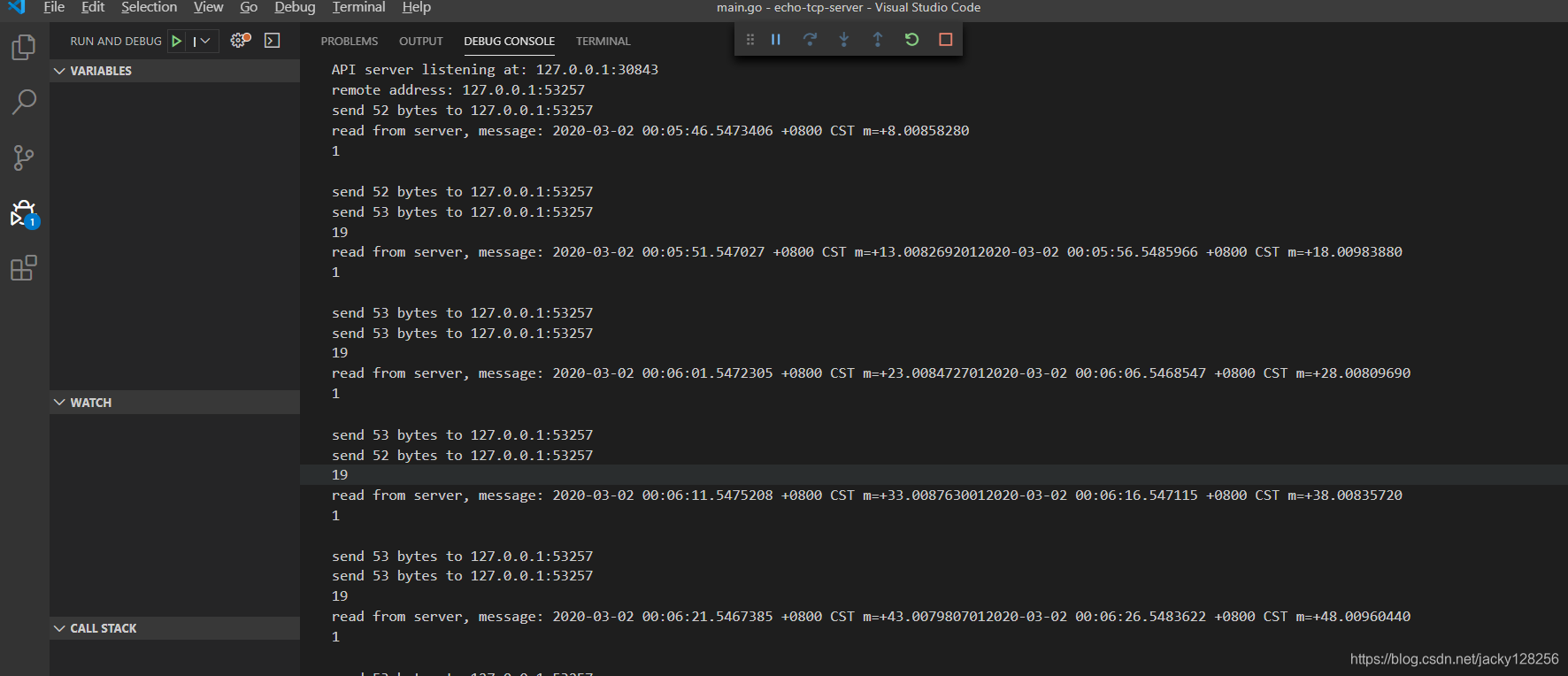Click the message line with 00:06:11.5475208
The height and width of the screenshot is (676, 1568).
click(866, 495)
